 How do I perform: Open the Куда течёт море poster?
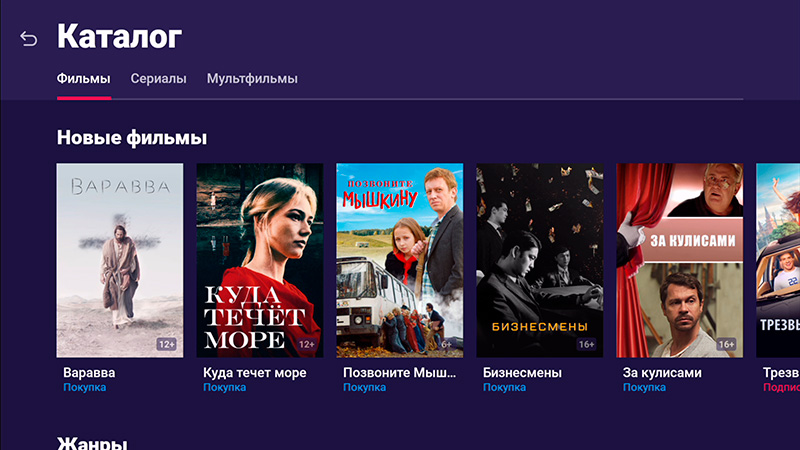pyautogui.click(x=260, y=260)
